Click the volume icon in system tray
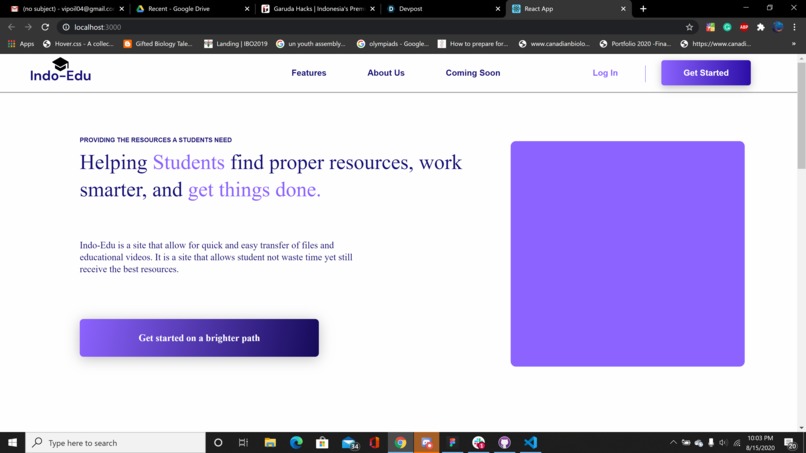806x453 pixels. 723,443
